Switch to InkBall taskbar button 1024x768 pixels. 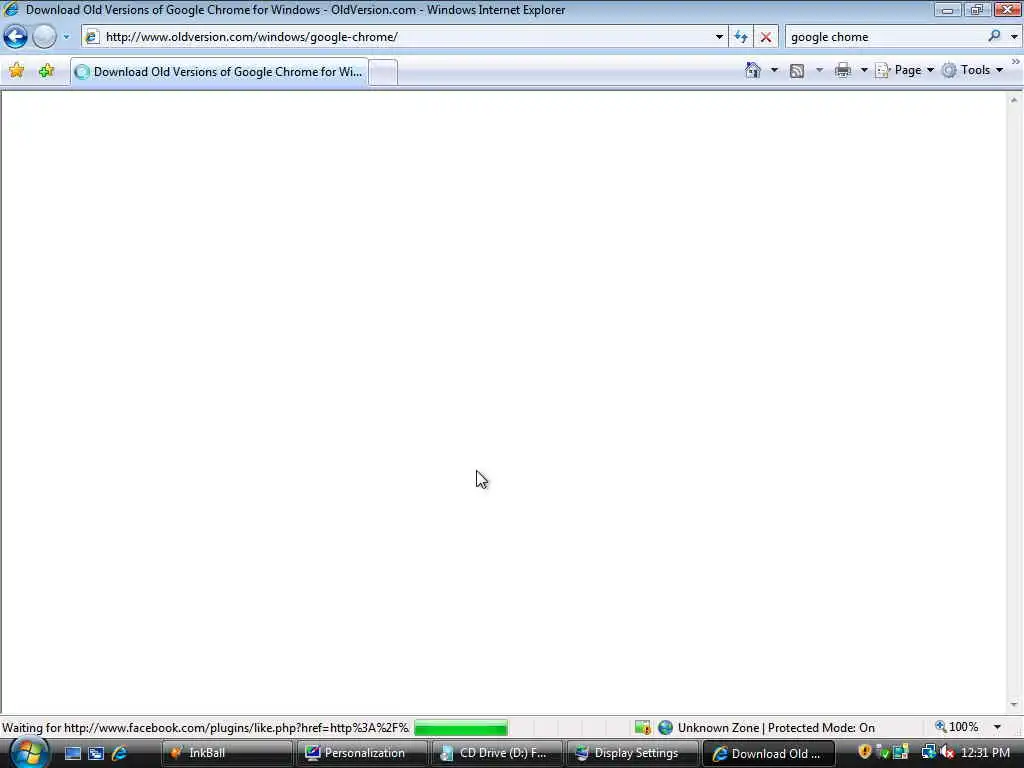[227, 753]
